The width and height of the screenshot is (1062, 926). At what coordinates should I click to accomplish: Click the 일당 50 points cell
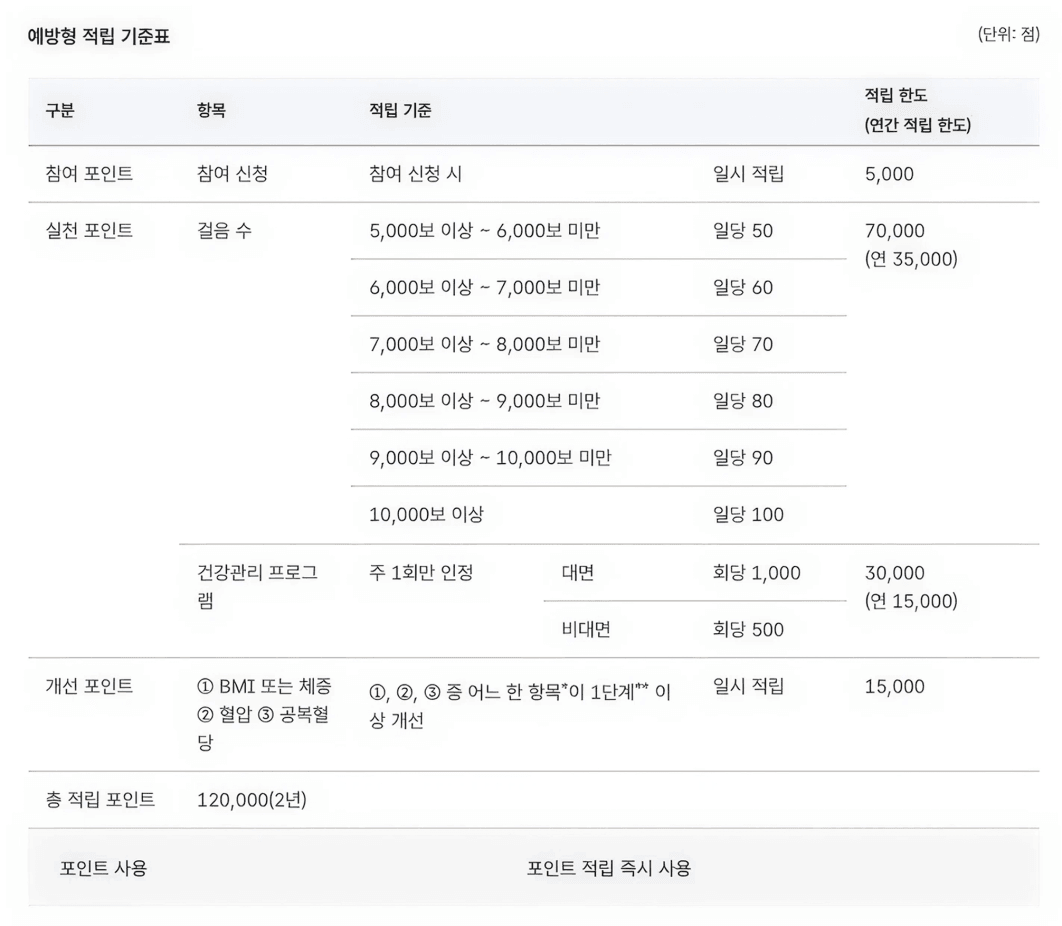point(743,231)
